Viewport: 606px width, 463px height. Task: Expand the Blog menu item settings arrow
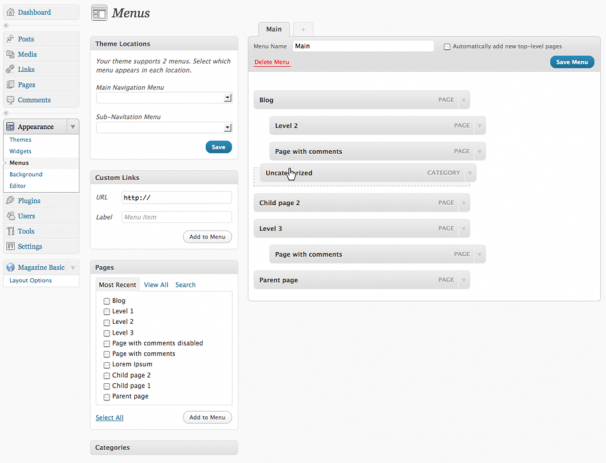(x=464, y=100)
